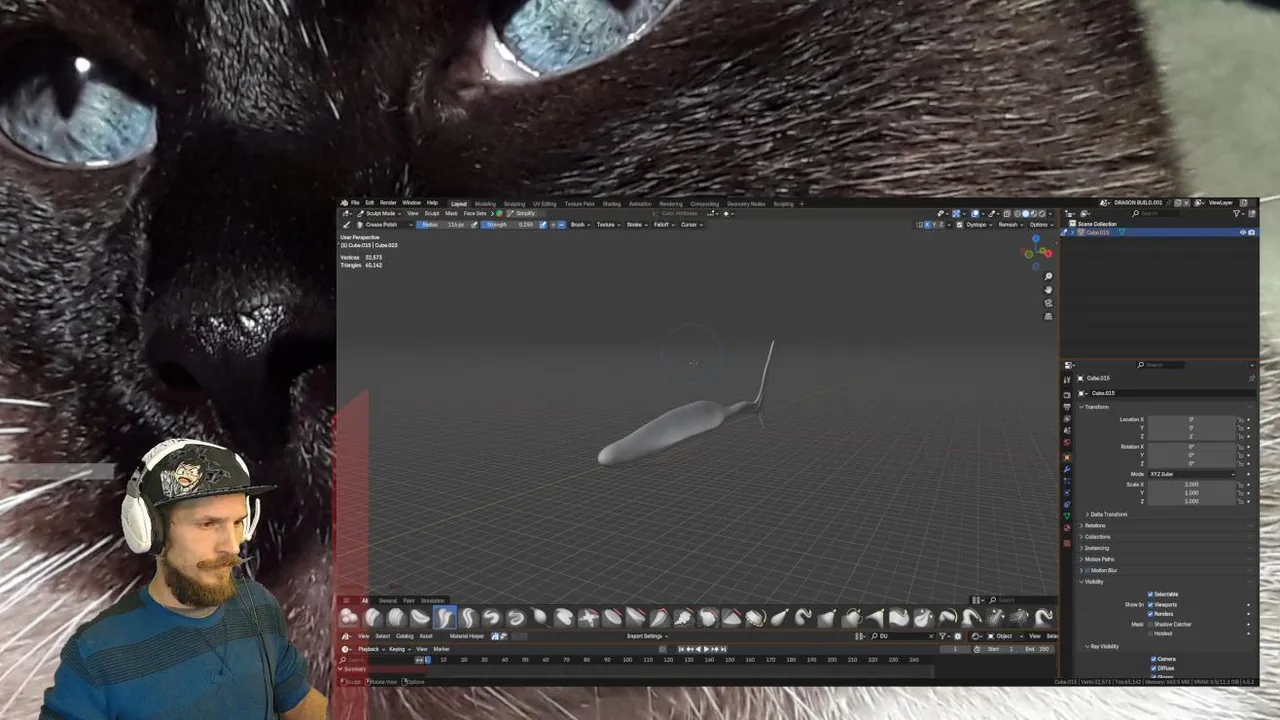This screenshot has height=720, width=1280.
Task: Click the Blender logo in top menu bar
Action: [344, 203]
